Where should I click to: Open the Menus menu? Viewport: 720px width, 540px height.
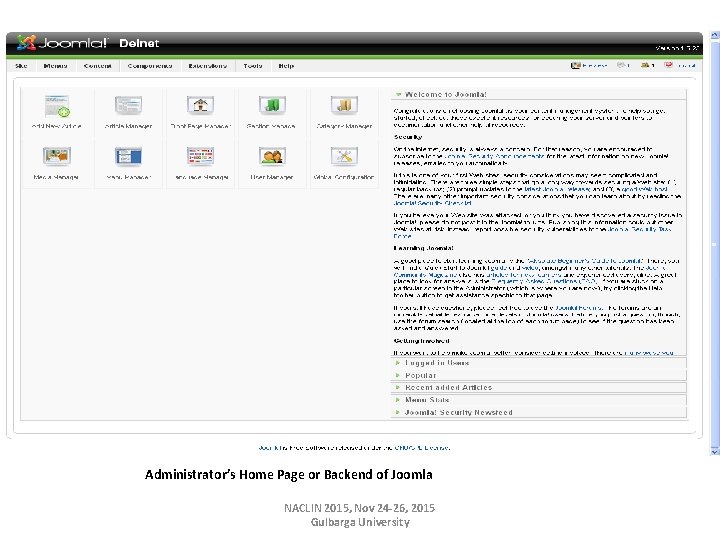click(56, 66)
